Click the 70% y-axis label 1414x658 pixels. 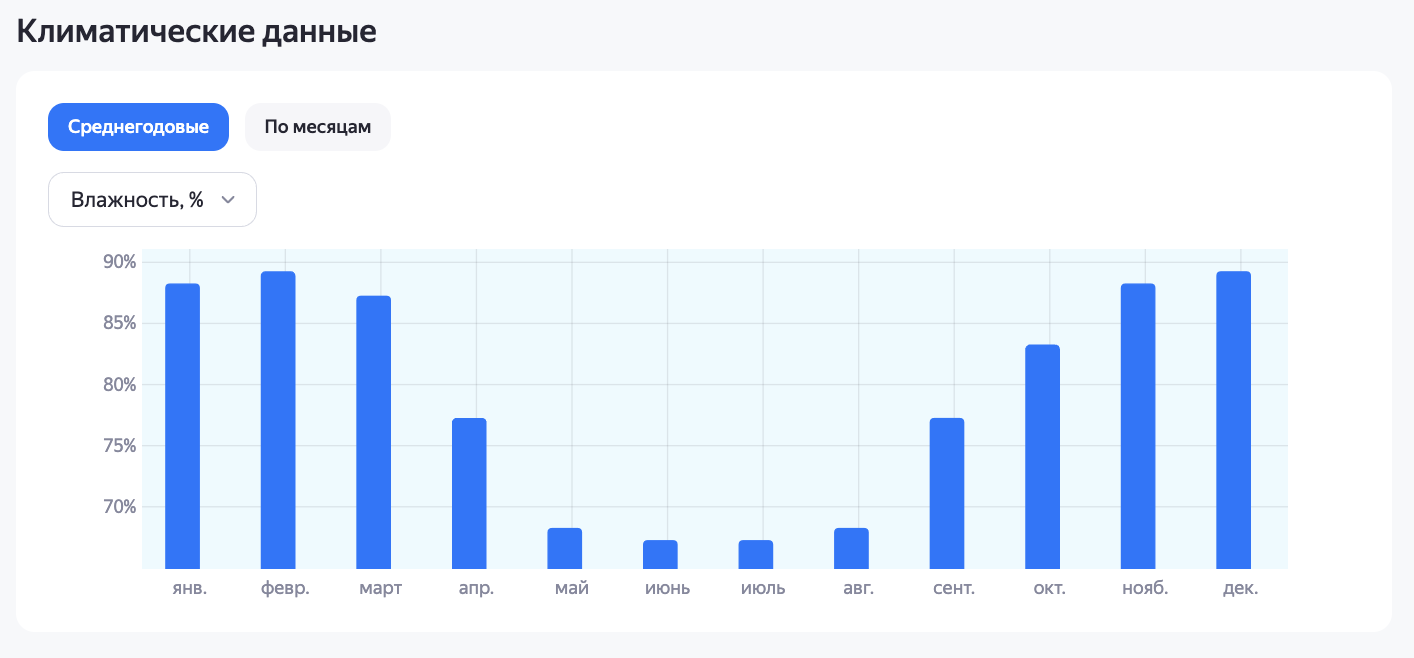pos(119,507)
